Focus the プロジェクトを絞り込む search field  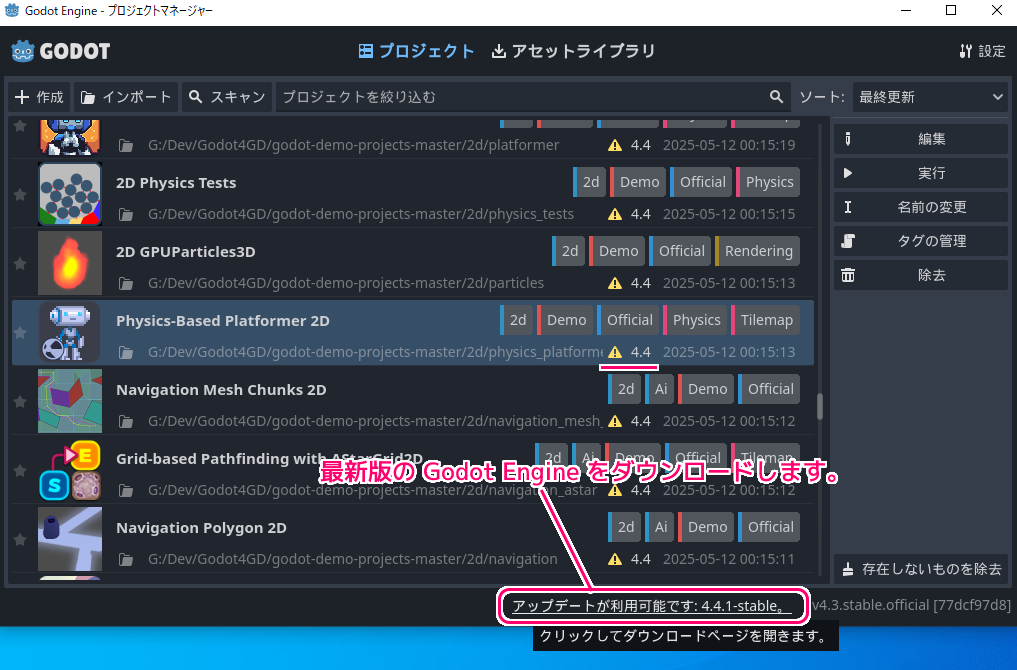click(533, 97)
